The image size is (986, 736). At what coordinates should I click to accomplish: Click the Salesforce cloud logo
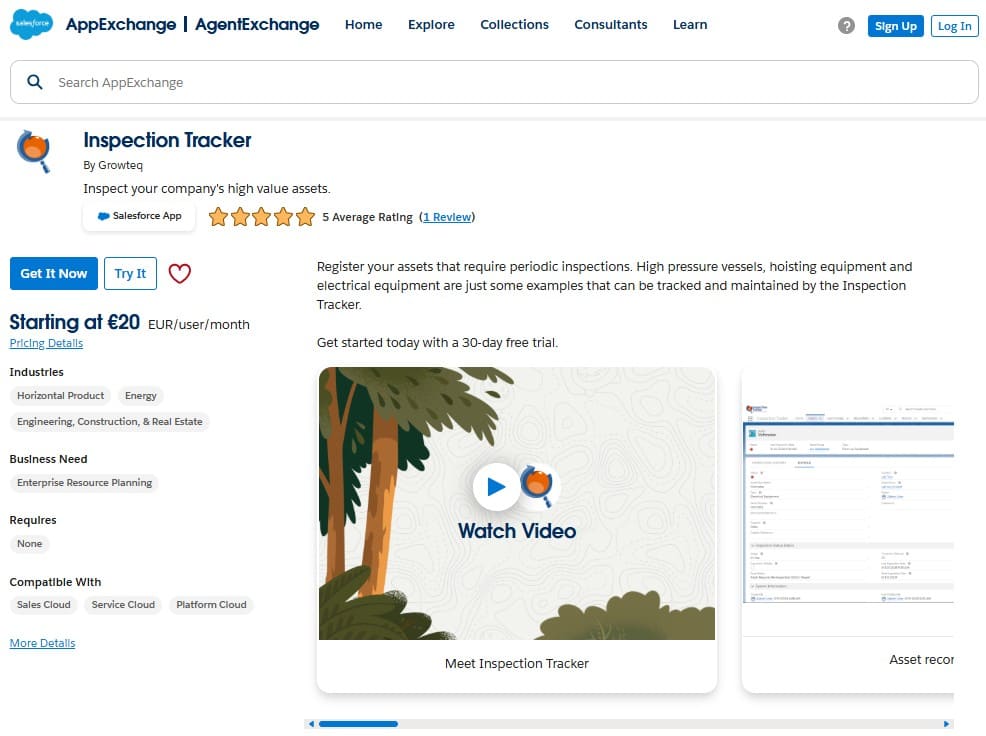[31, 25]
